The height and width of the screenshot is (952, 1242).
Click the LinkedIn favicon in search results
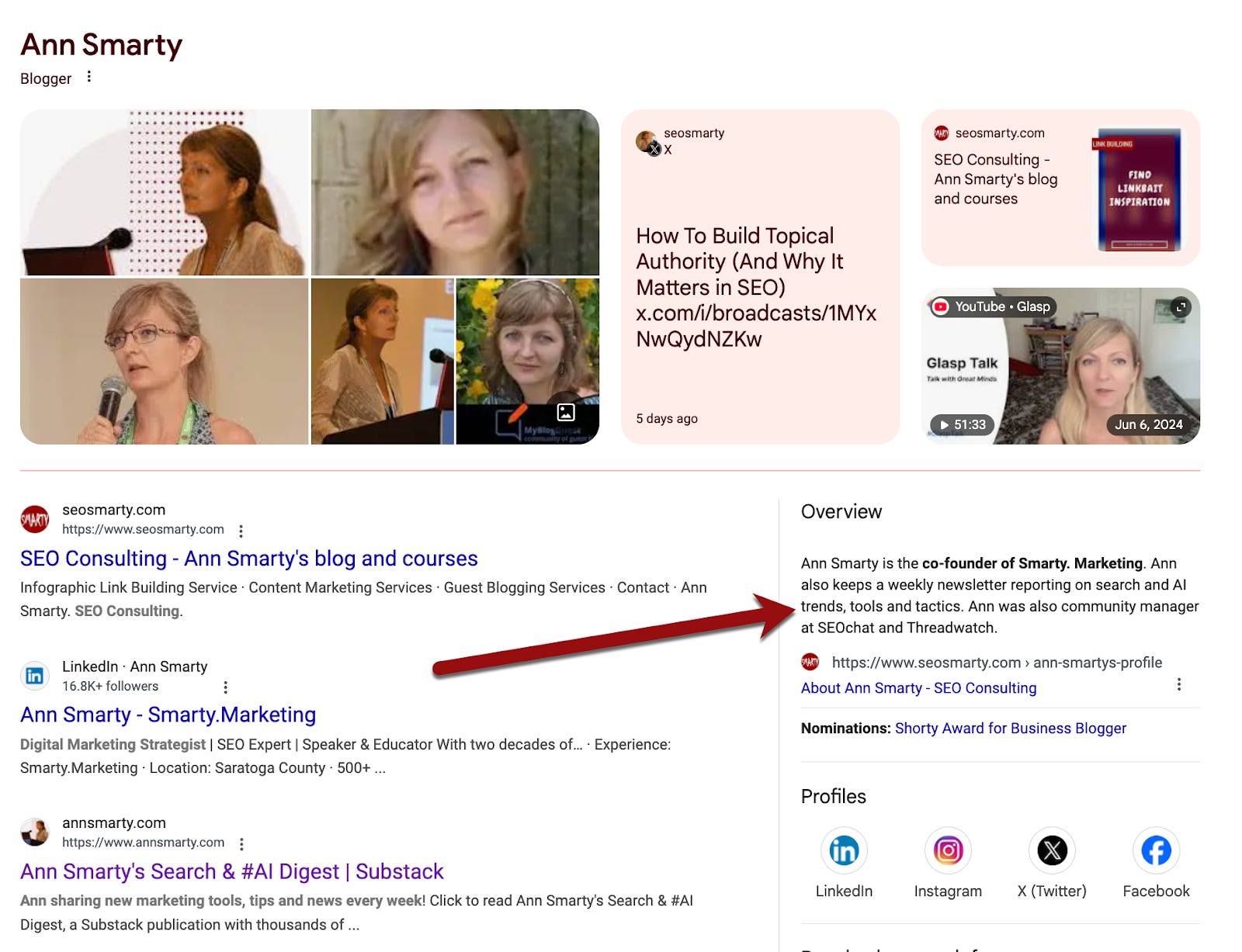point(35,676)
